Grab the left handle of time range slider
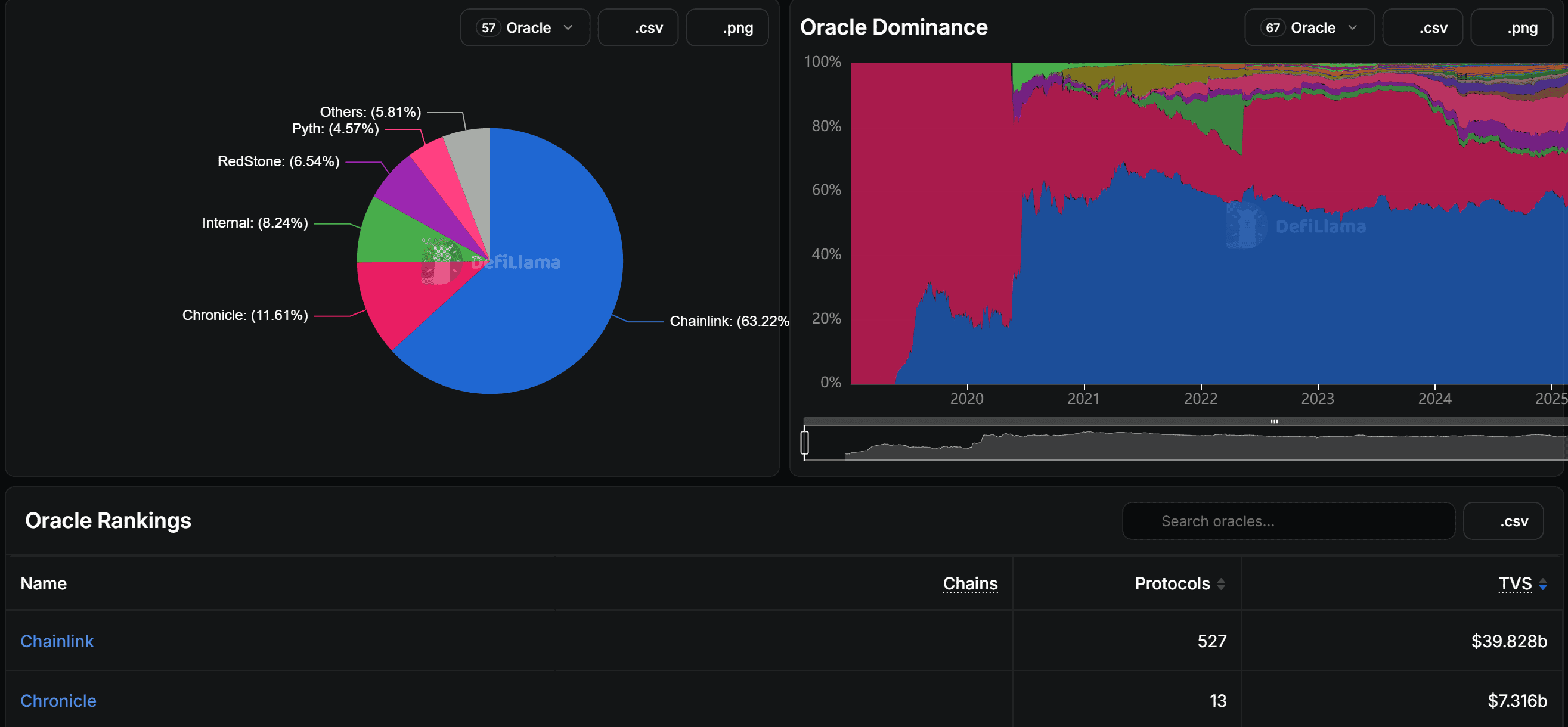Screen dimensions: 1568x727 click(x=805, y=442)
